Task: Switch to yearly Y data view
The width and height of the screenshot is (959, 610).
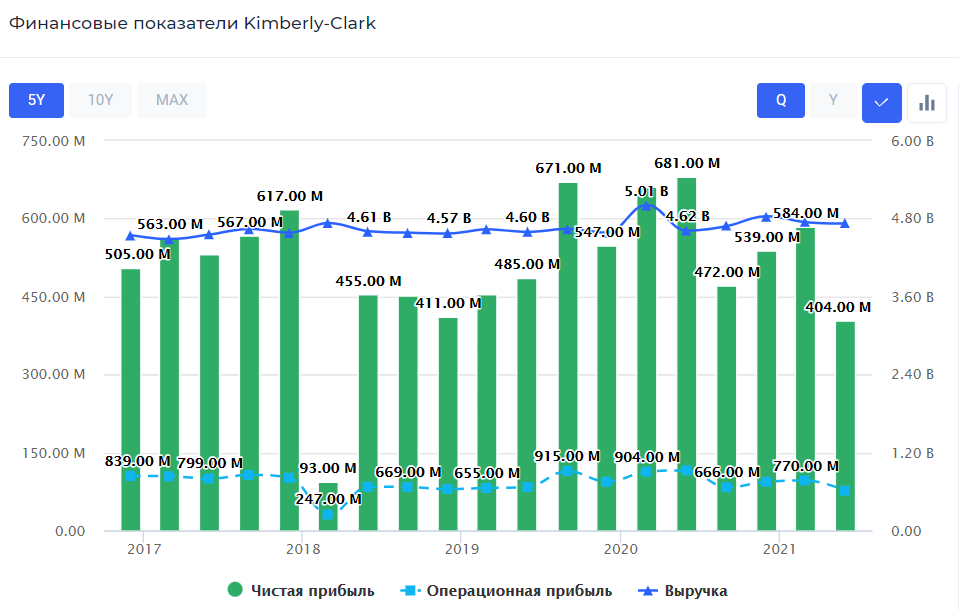Action: click(x=833, y=100)
